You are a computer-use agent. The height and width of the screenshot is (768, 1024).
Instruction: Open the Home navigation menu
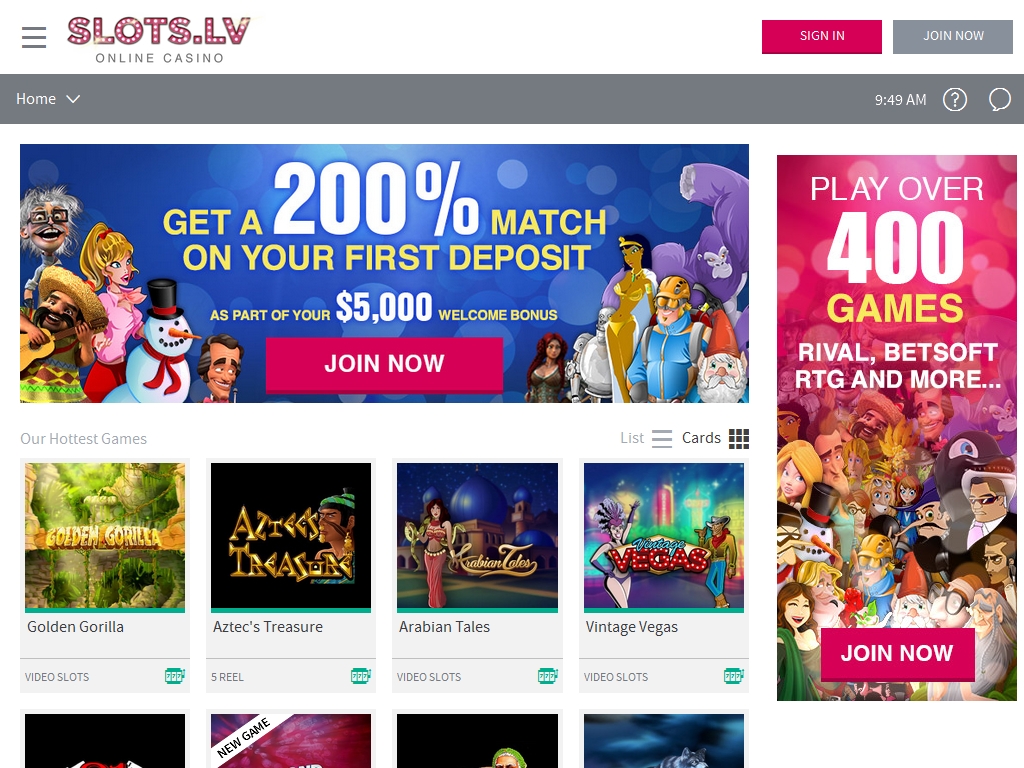coord(48,99)
